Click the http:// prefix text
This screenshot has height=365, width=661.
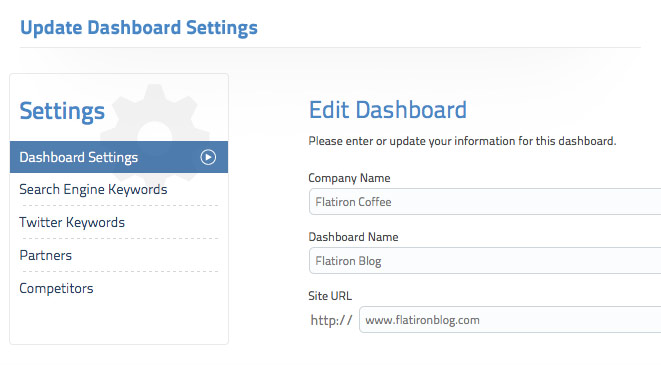331,320
